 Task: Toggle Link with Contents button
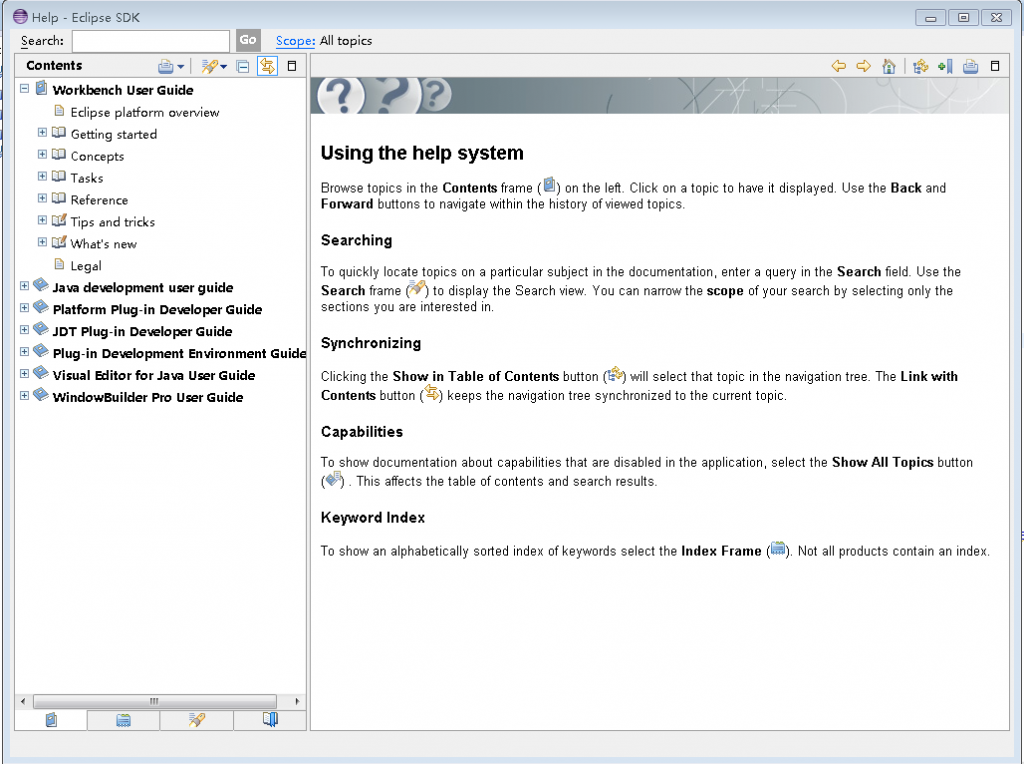pos(267,66)
